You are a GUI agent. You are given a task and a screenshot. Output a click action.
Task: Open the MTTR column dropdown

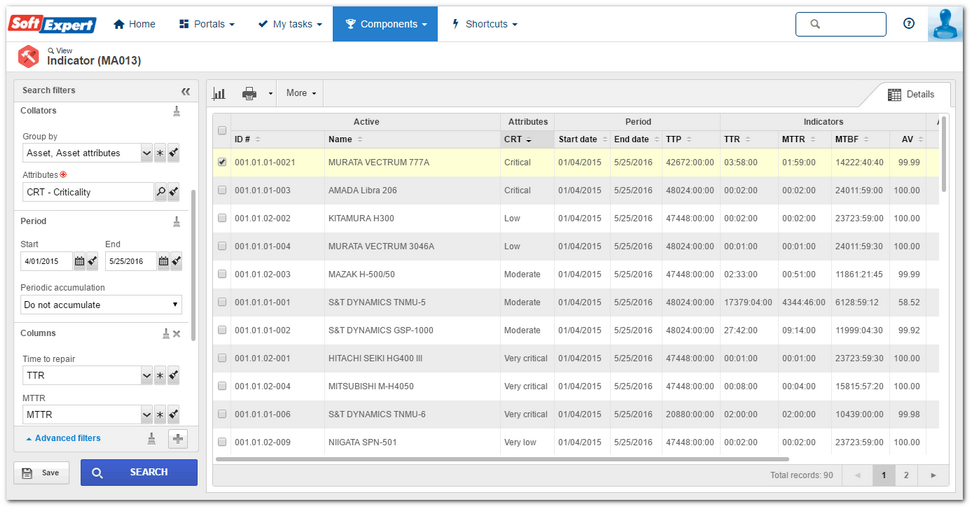coord(147,415)
